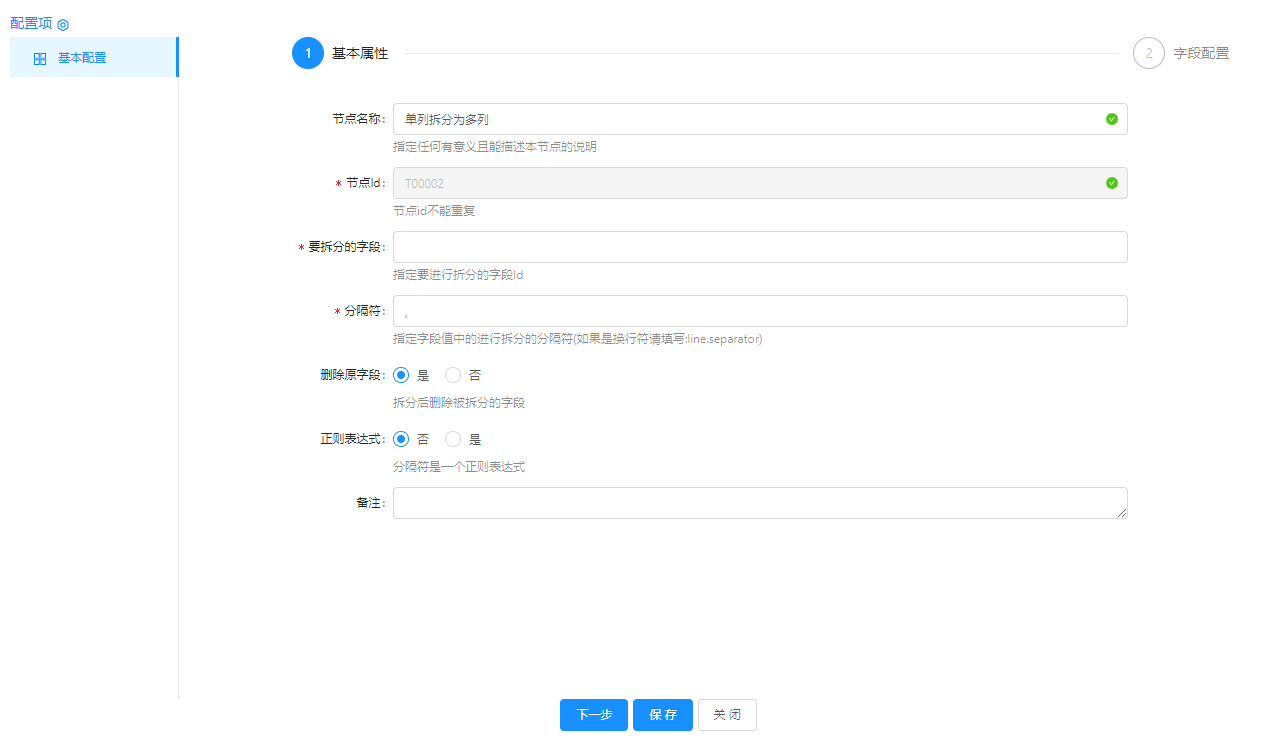Click the grid icon next to 基本配置

click(x=40, y=59)
